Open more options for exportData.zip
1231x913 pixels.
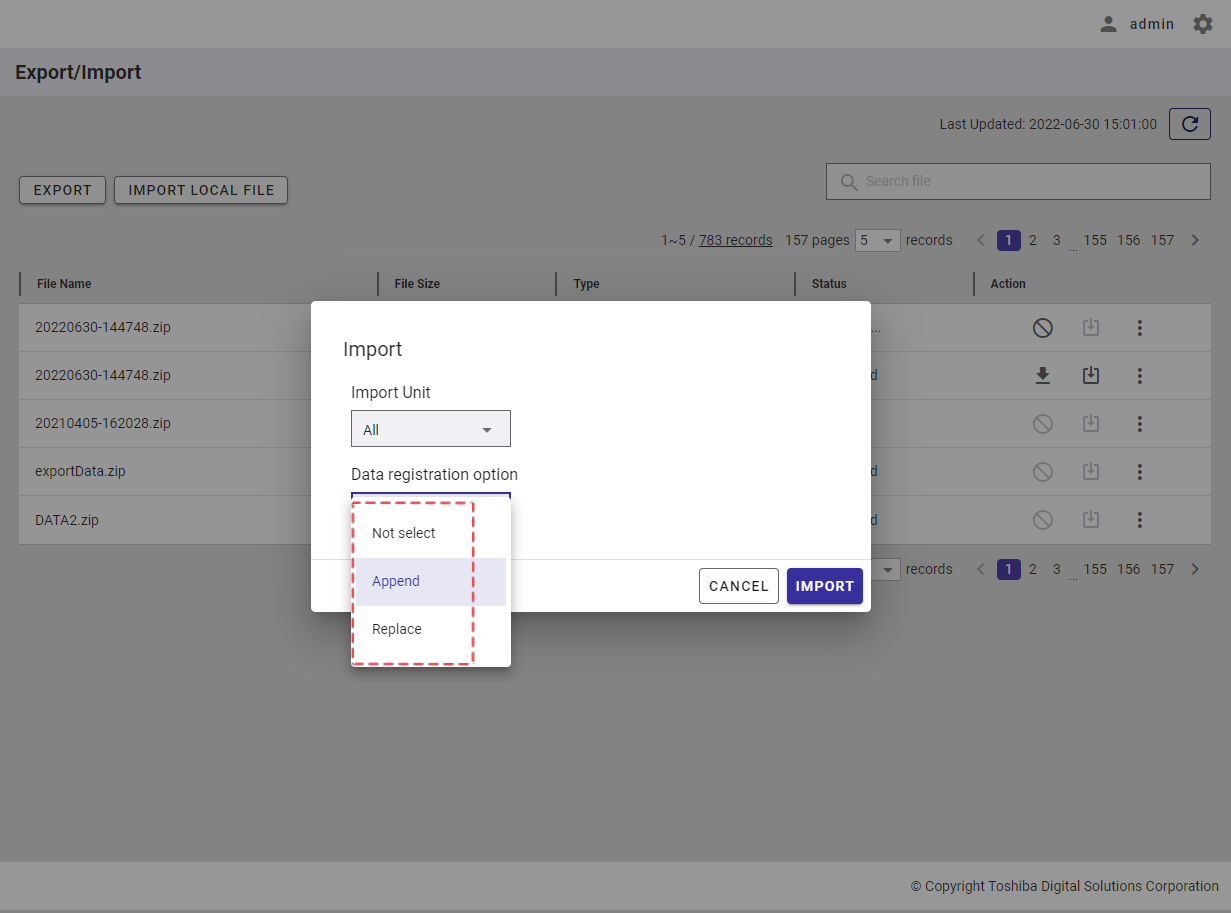pyautogui.click(x=1139, y=472)
